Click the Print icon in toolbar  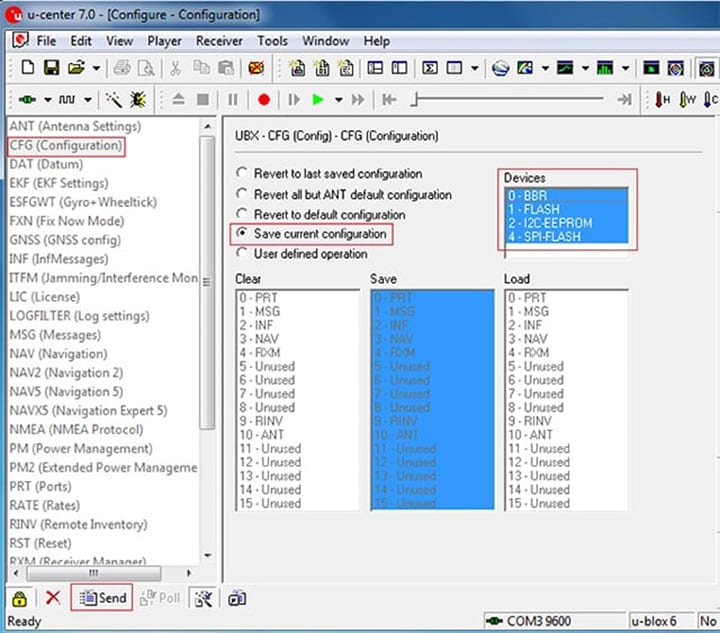pos(122,68)
